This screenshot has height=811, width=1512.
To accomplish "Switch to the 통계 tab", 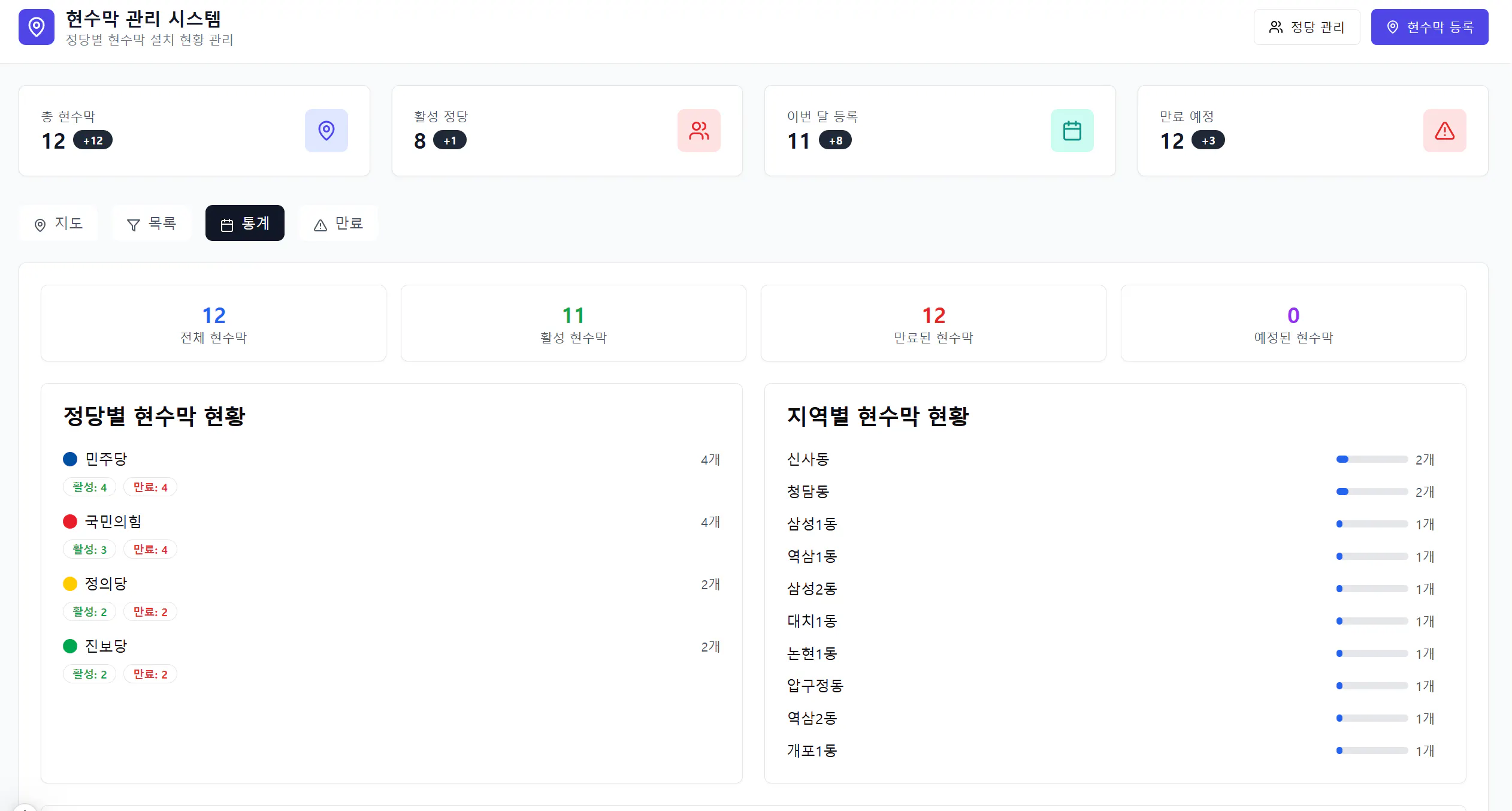I will click(x=245, y=222).
